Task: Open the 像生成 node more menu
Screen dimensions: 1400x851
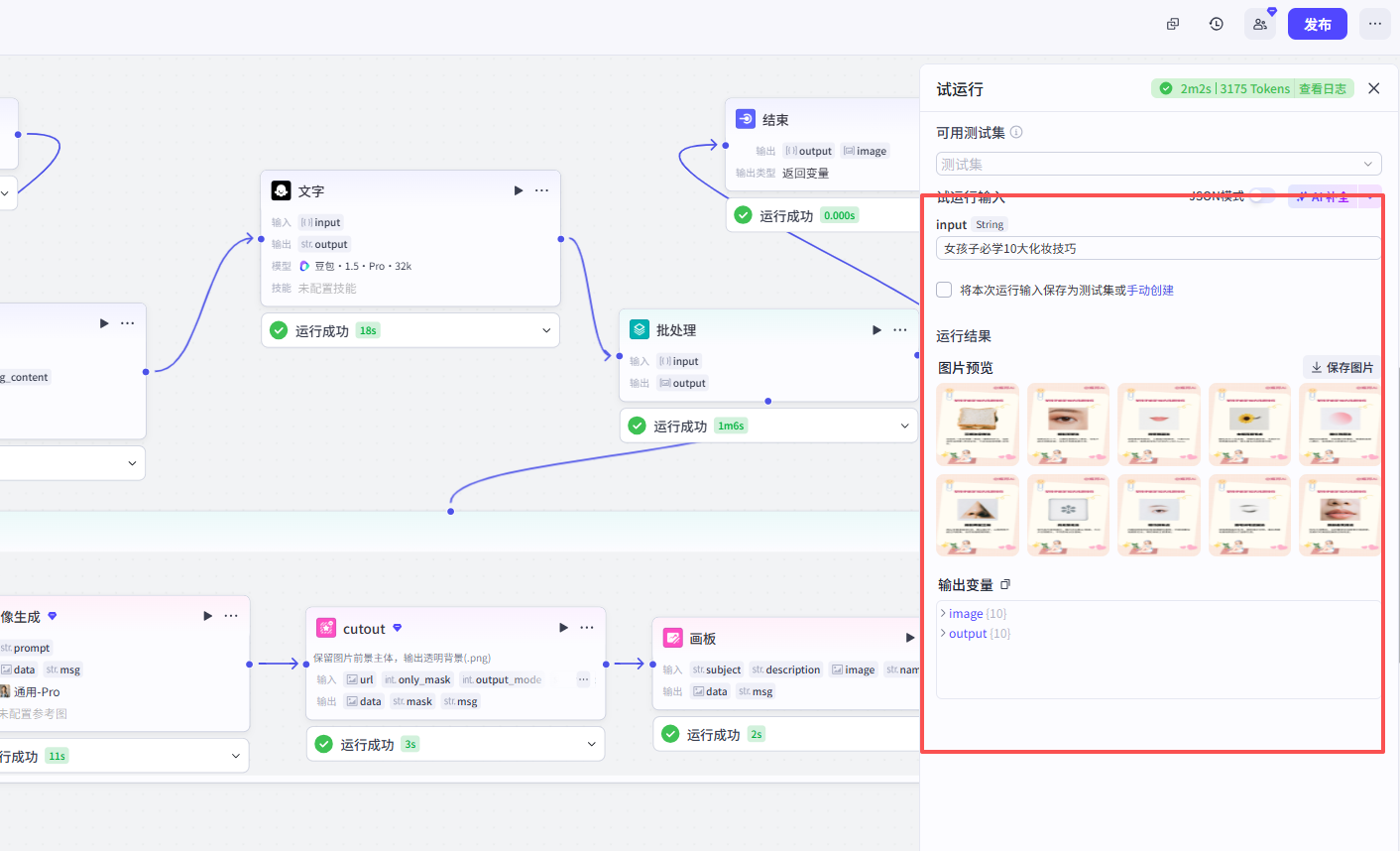Action: click(231, 616)
